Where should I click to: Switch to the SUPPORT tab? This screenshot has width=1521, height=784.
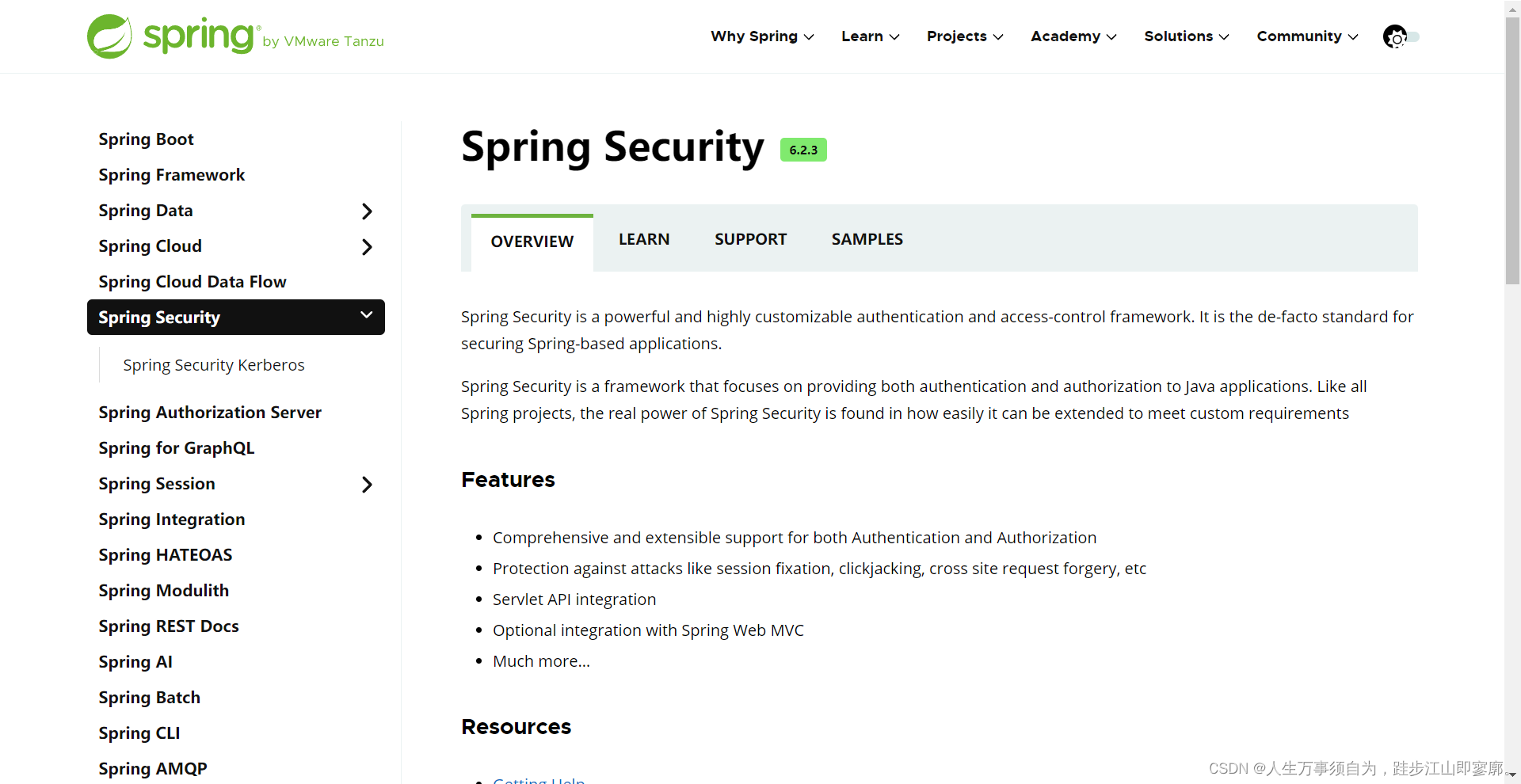[x=750, y=238]
